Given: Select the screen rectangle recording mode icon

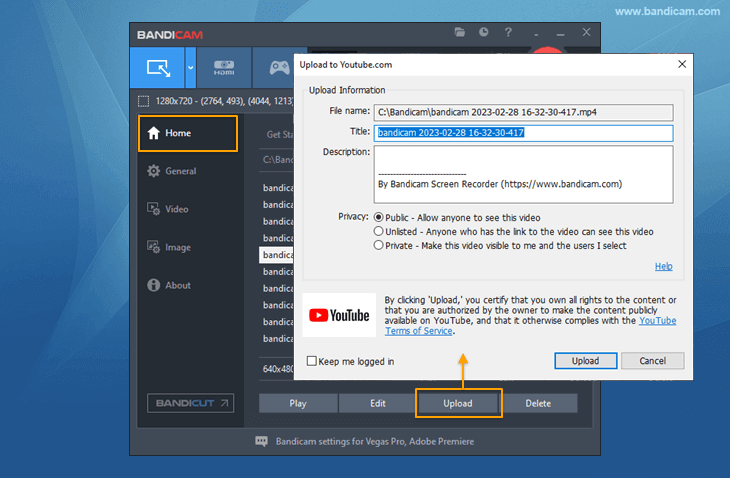Looking at the screenshot, I should click(158, 68).
